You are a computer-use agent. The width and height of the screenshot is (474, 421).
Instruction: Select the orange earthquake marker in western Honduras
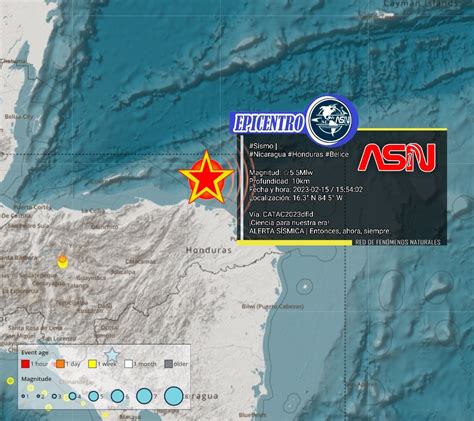[62, 259]
